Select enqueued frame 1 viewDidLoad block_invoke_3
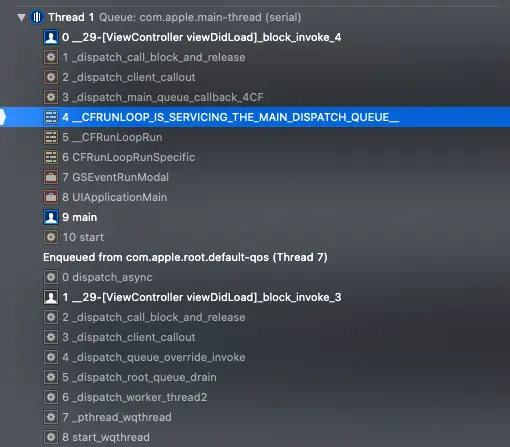This screenshot has height=447, width=510. (202, 297)
